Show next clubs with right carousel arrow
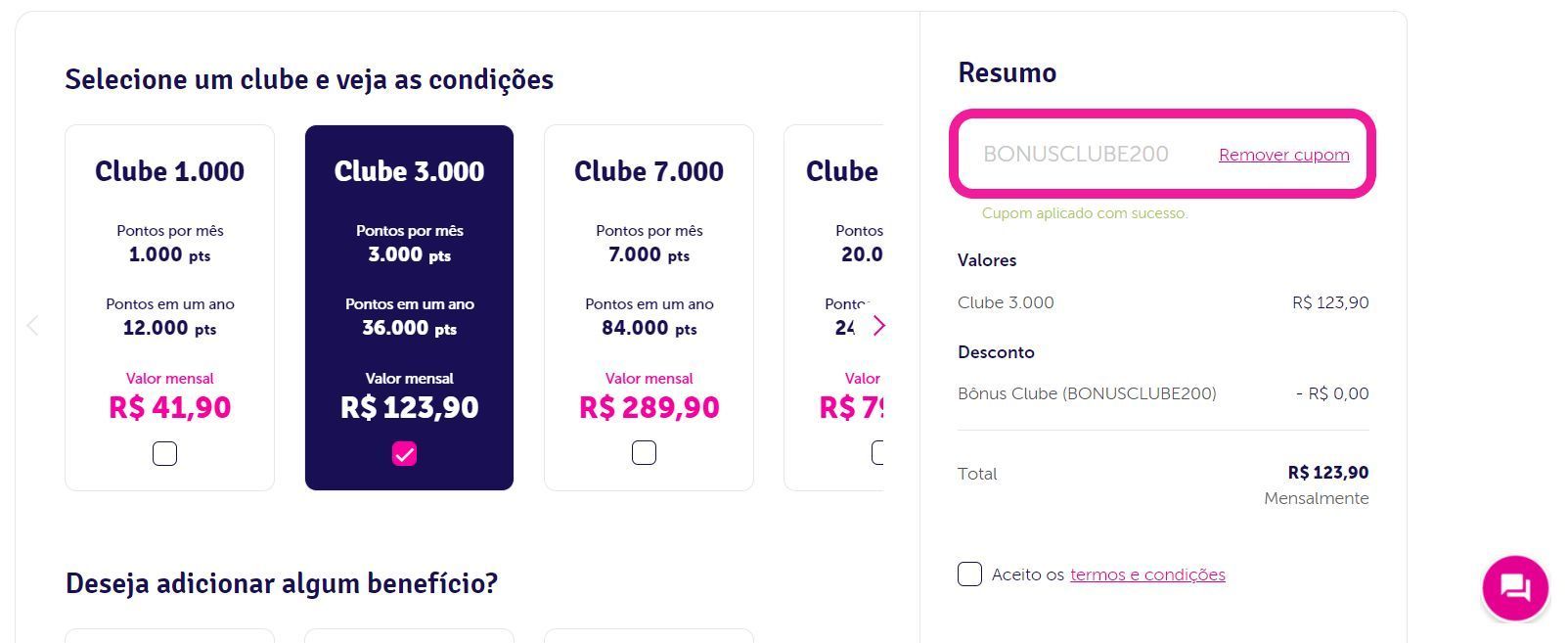This screenshot has height=643, width=1568. [x=878, y=325]
